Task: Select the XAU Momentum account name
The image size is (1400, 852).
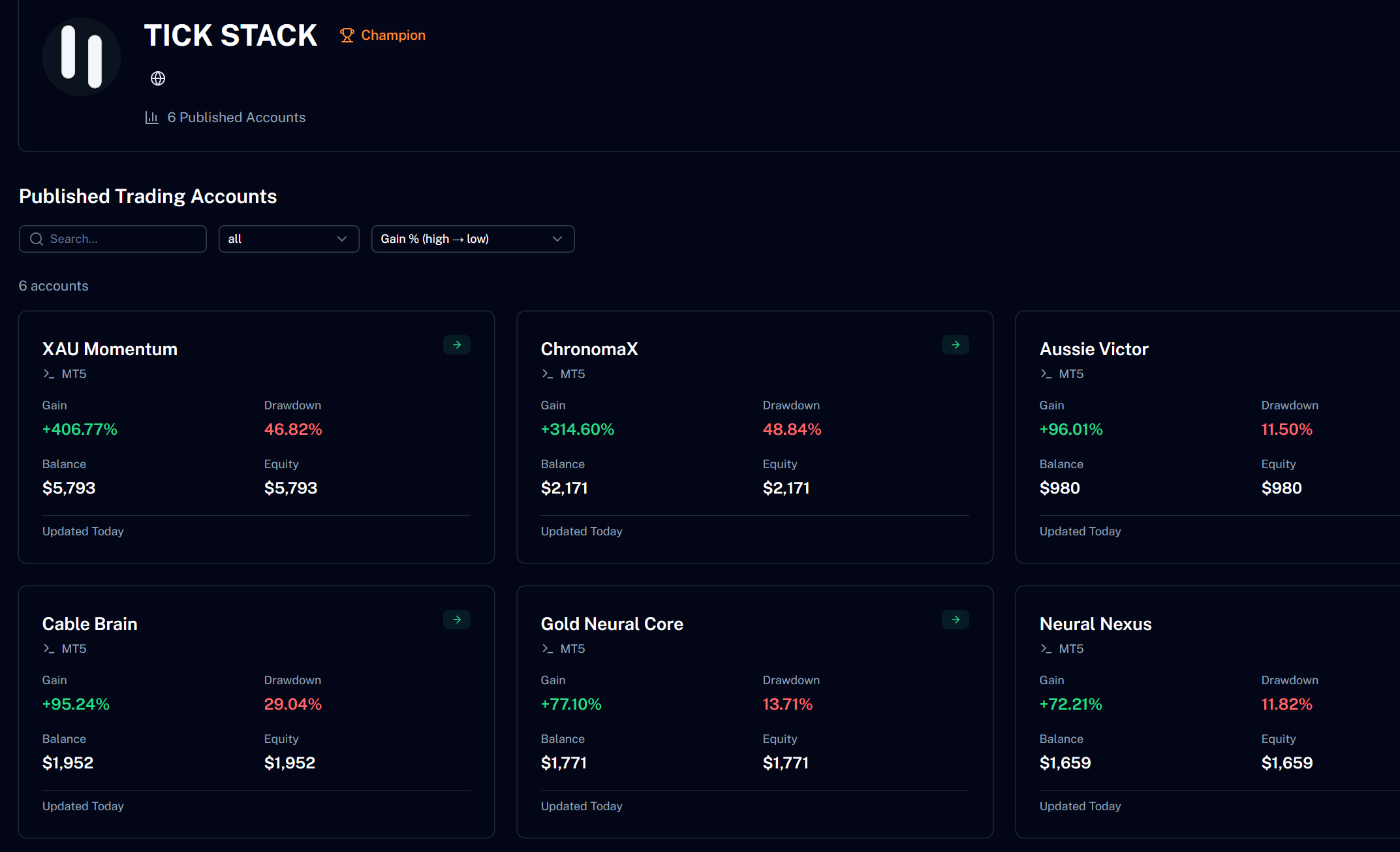Action: click(110, 349)
